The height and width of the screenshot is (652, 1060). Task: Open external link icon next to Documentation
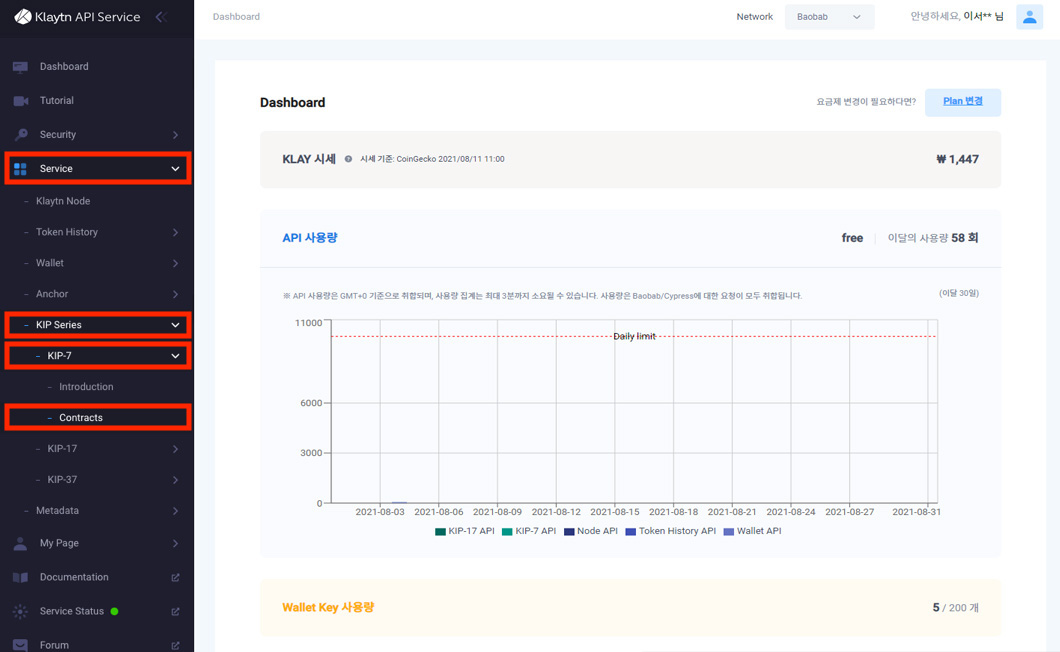coord(175,578)
